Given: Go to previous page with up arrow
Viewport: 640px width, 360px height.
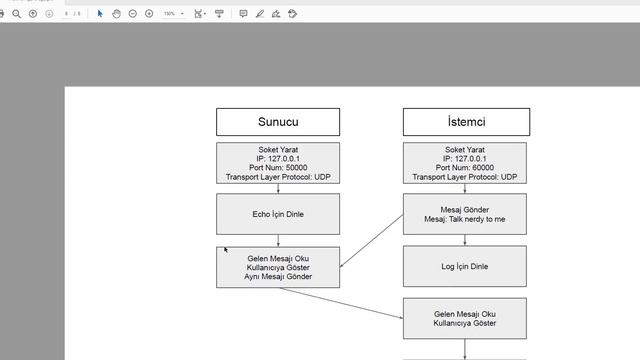Looking at the screenshot, I should pyautogui.click(x=33, y=14).
